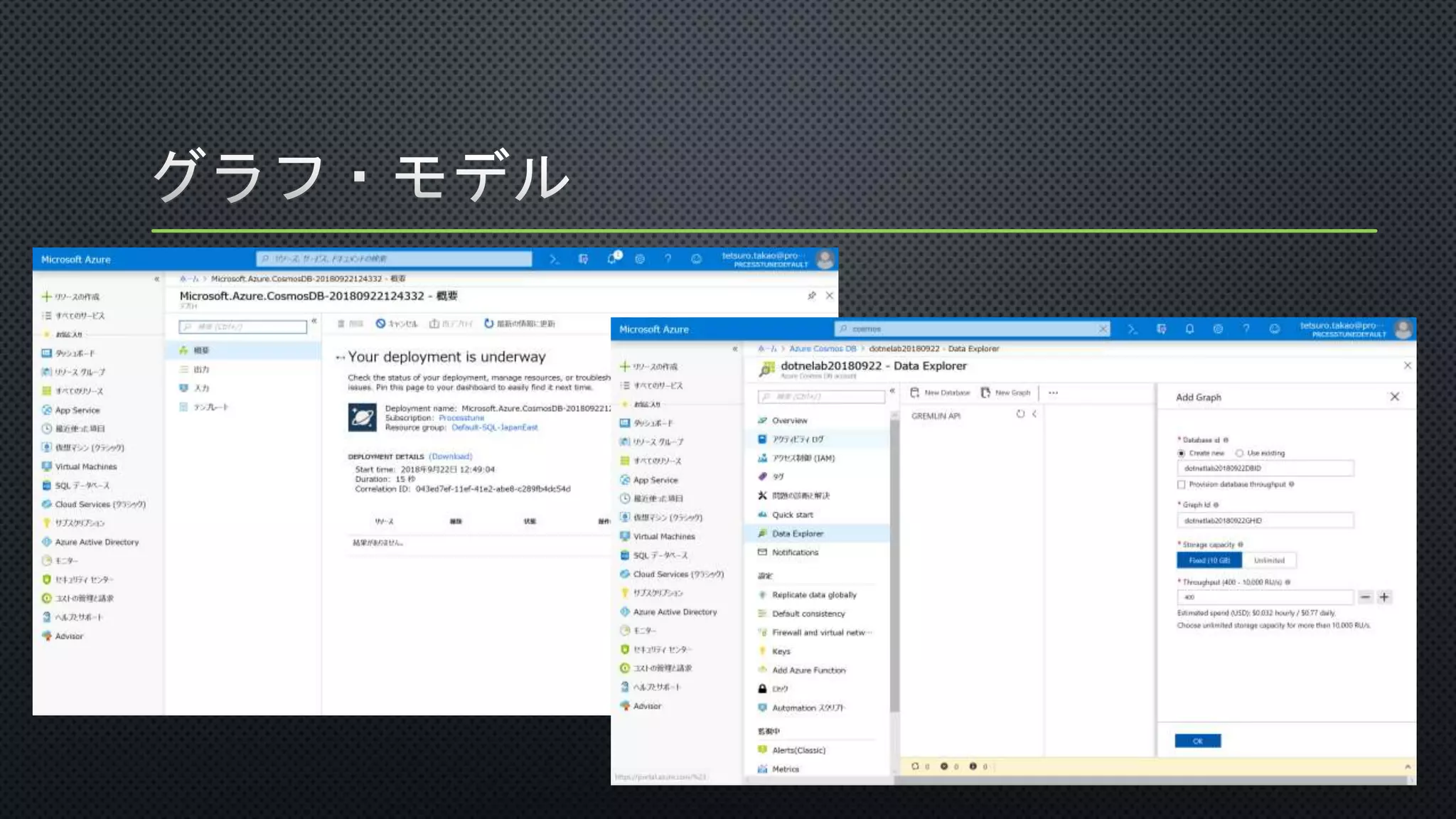Image resolution: width=1456 pixels, height=819 pixels.
Task: Collapse the GREMLIN API pane chevron
Action: pyautogui.click(x=1034, y=414)
